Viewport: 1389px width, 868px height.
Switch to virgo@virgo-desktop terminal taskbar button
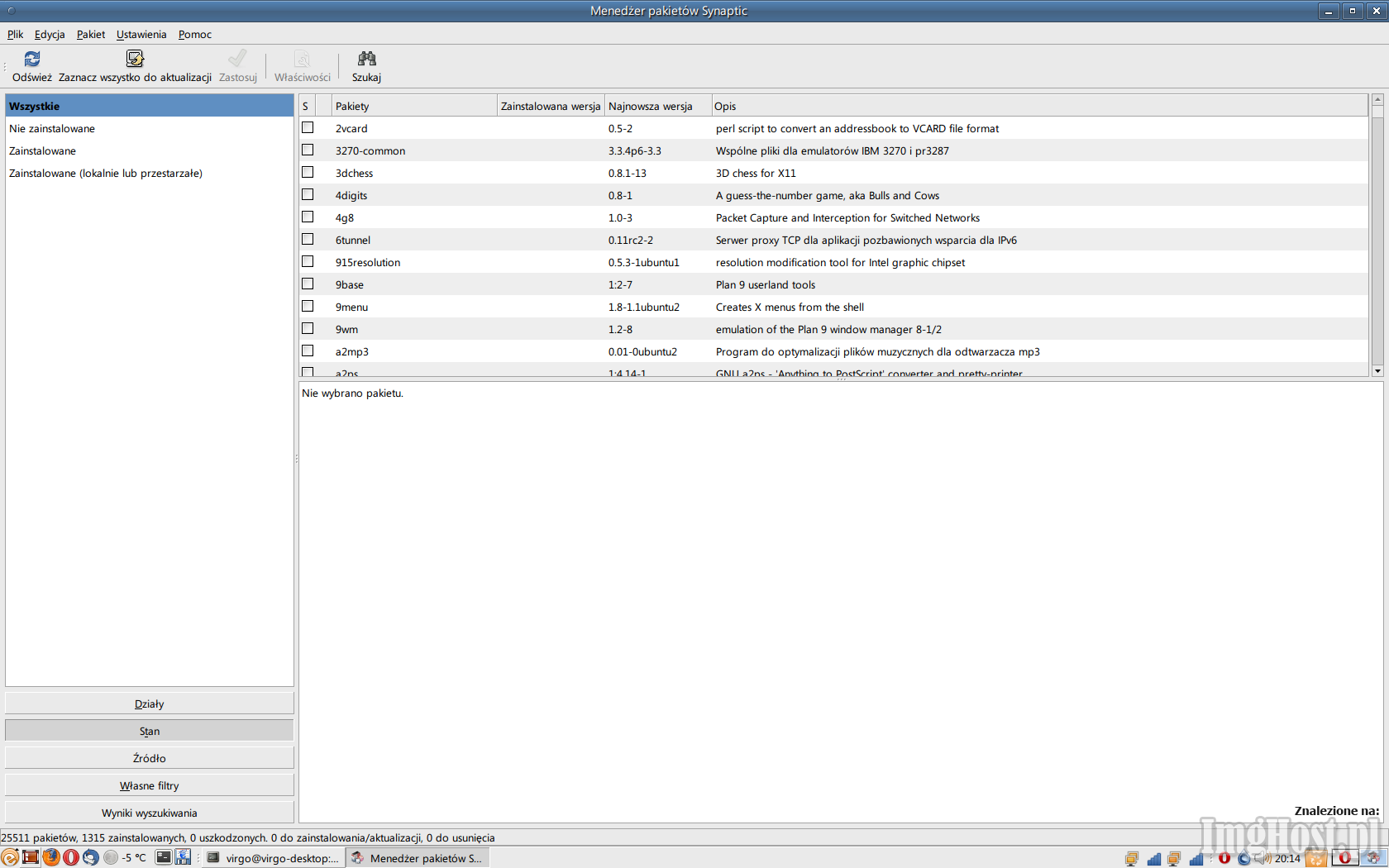tap(273, 858)
